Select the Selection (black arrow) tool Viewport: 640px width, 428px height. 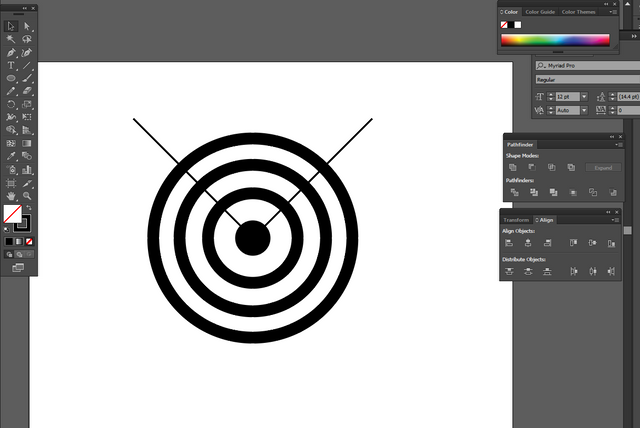coord(11,27)
